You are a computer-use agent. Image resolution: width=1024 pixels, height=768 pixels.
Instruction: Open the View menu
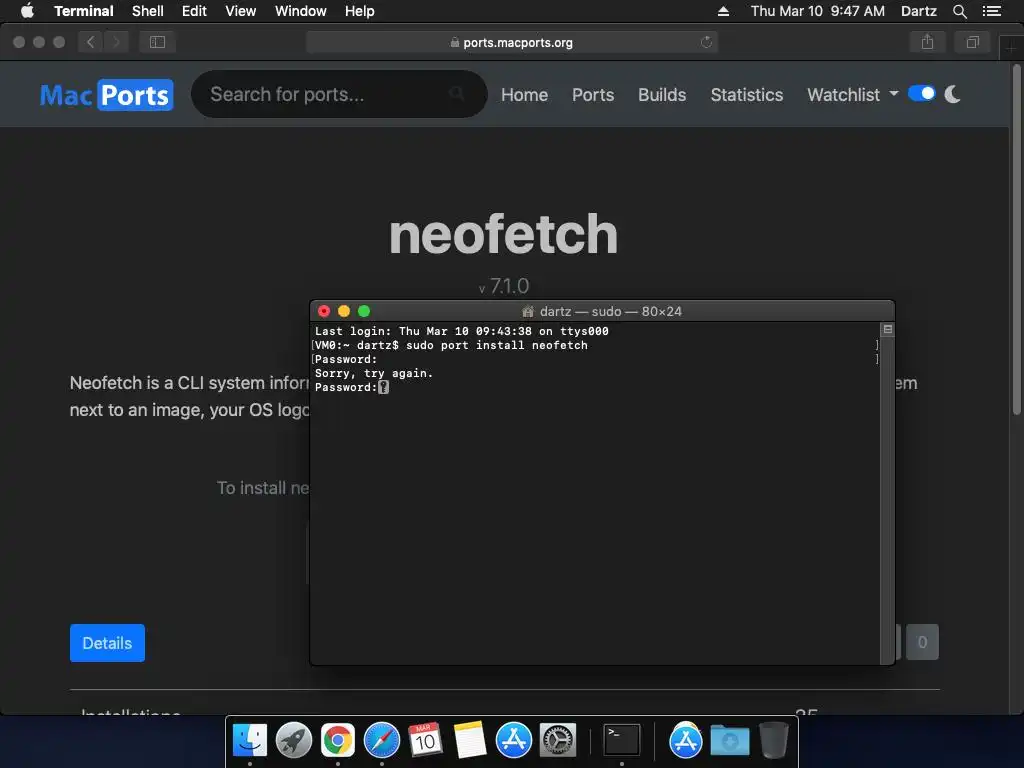click(240, 11)
